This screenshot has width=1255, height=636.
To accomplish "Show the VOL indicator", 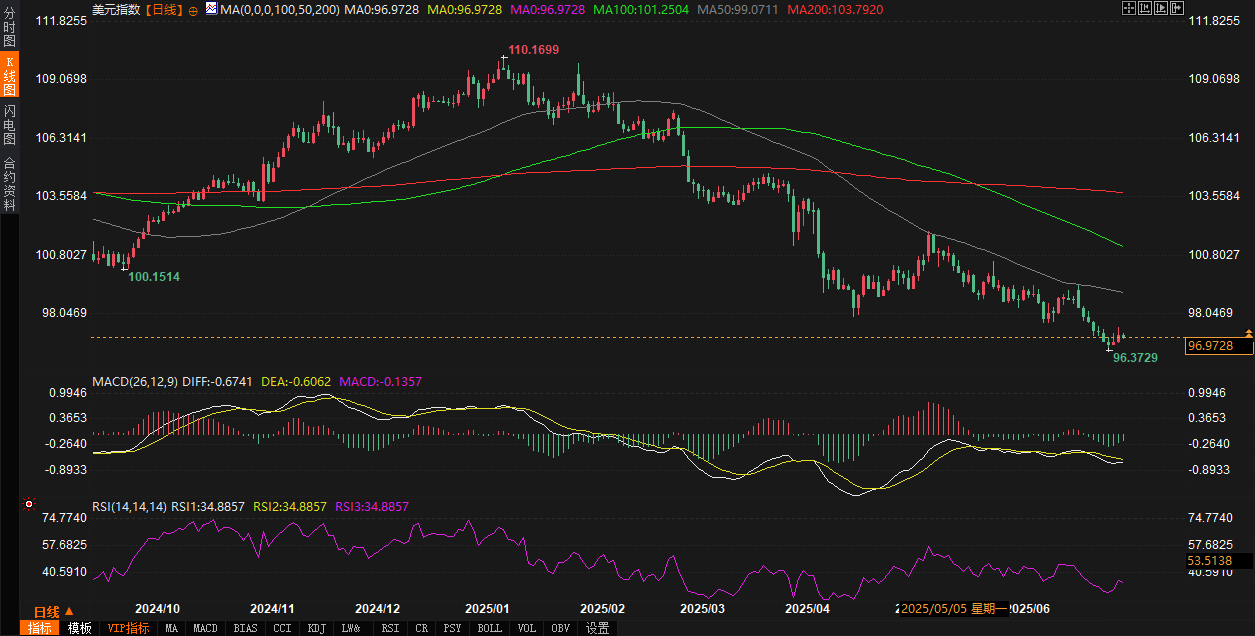I will tap(526, 628).
